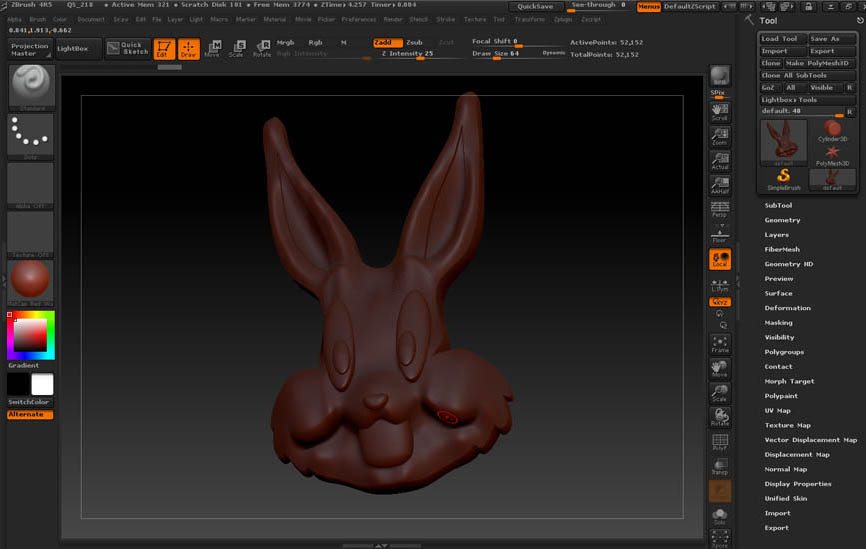This screenshot has height=549, width=866.
Task: Open the Alpha Off selector slot
Action: (31, 185)
